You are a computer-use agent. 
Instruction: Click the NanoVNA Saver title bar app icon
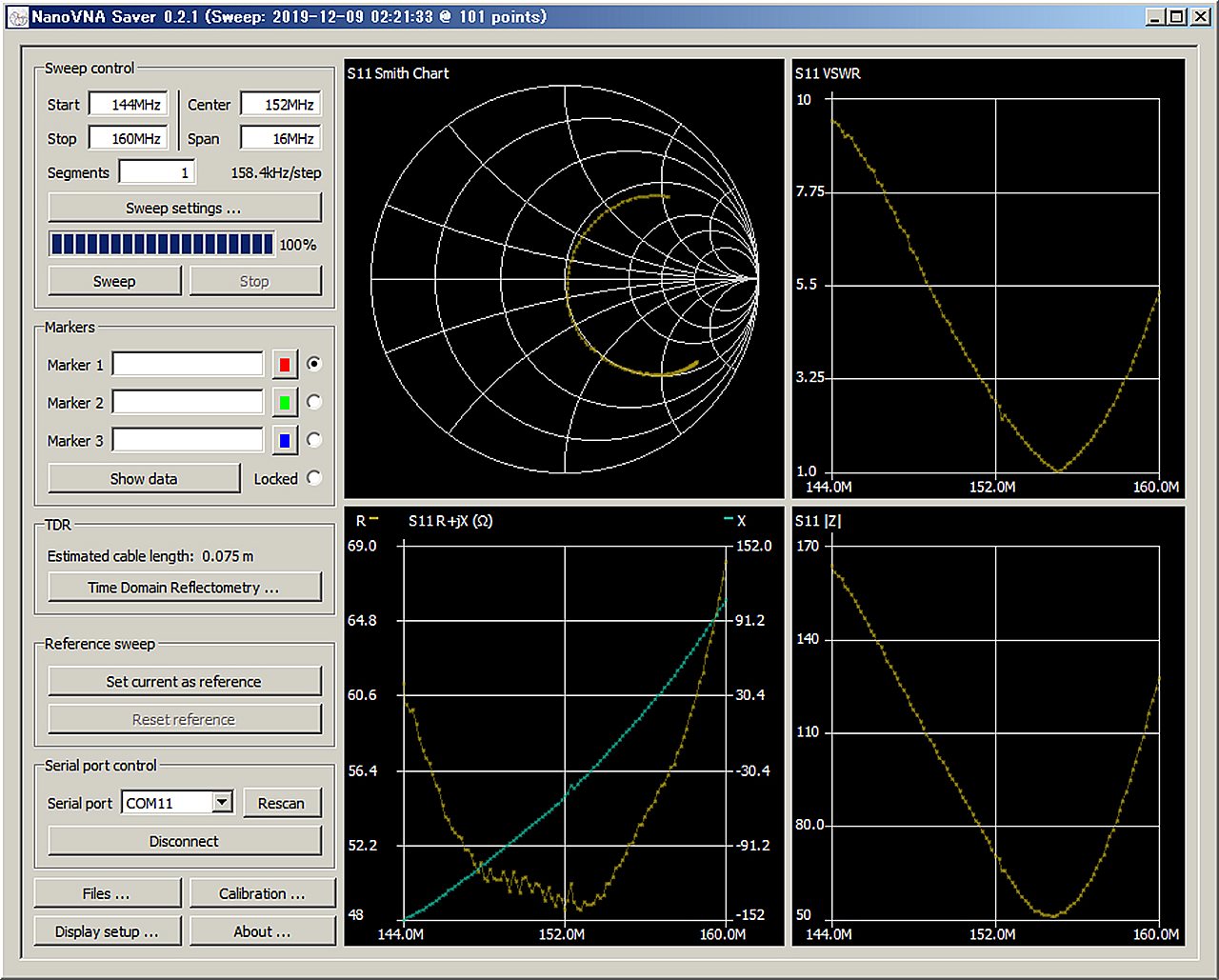[17, 17]
